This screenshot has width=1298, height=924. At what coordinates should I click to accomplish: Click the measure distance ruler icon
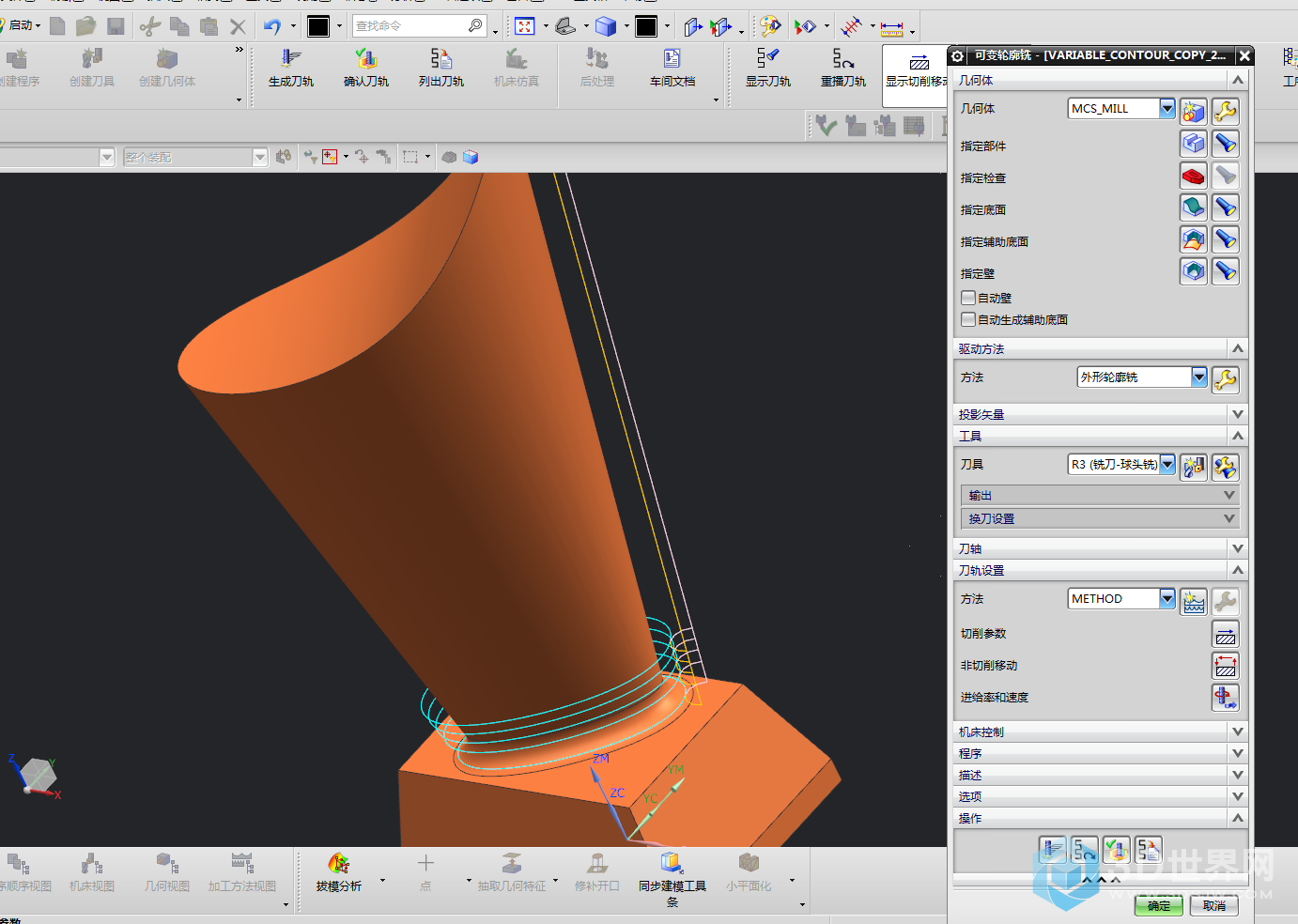892,27
